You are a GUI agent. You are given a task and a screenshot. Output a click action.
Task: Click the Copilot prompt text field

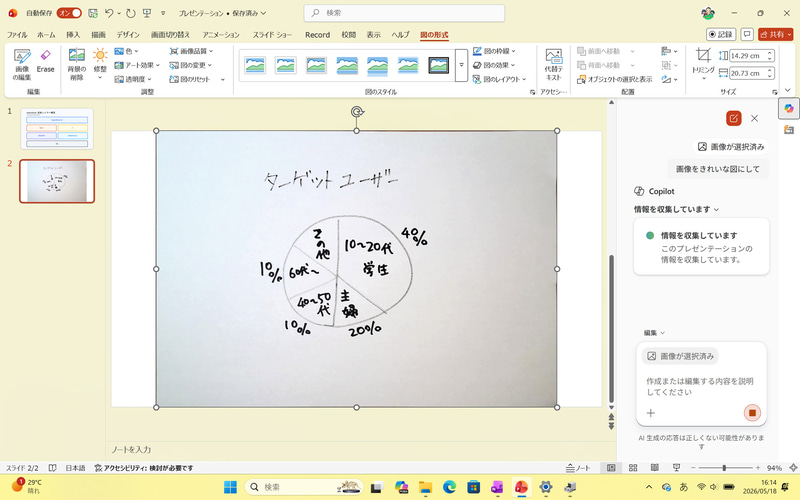coord(701,386)
